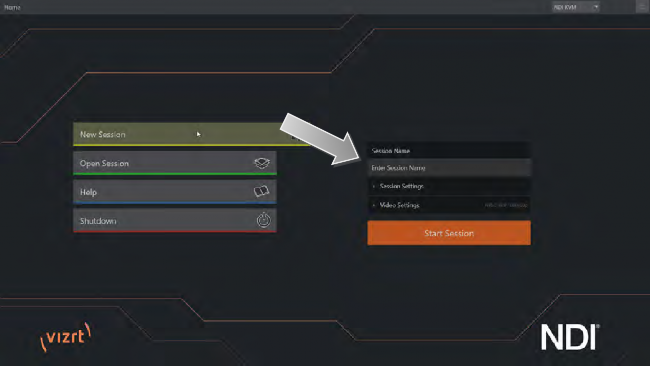Expand the Video Settings section
Screen dimensions: 650x366
449,205
